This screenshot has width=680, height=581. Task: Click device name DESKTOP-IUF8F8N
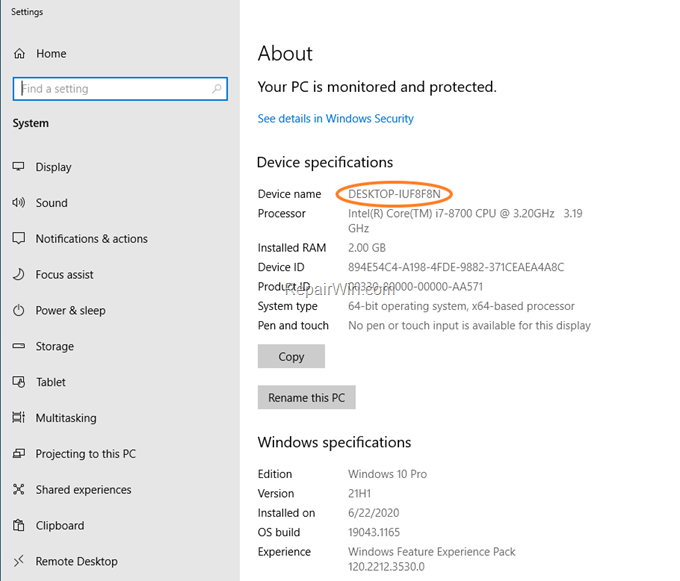(x=394, y=194)
